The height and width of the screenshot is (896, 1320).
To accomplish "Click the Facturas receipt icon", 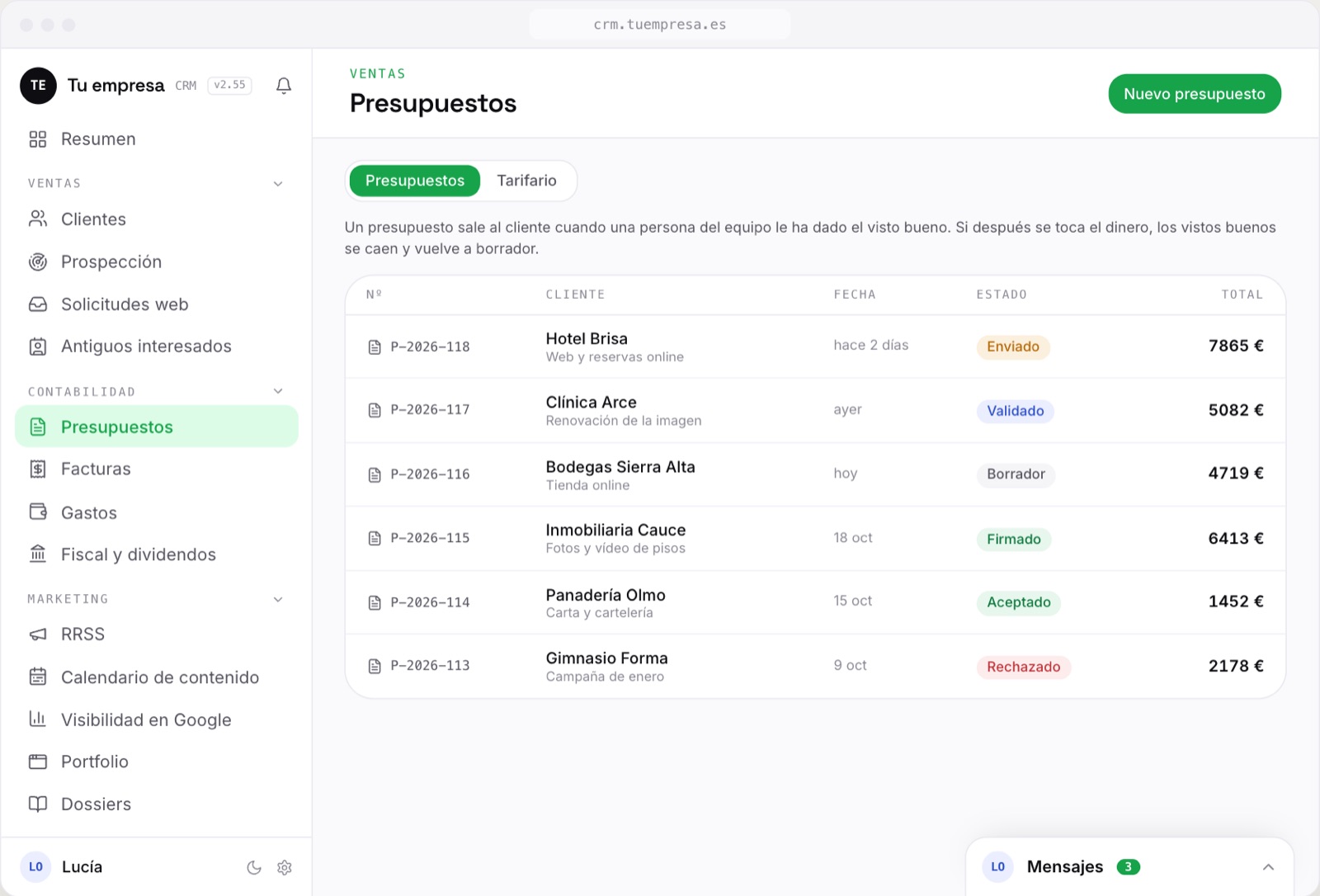I will coord(38,469).
